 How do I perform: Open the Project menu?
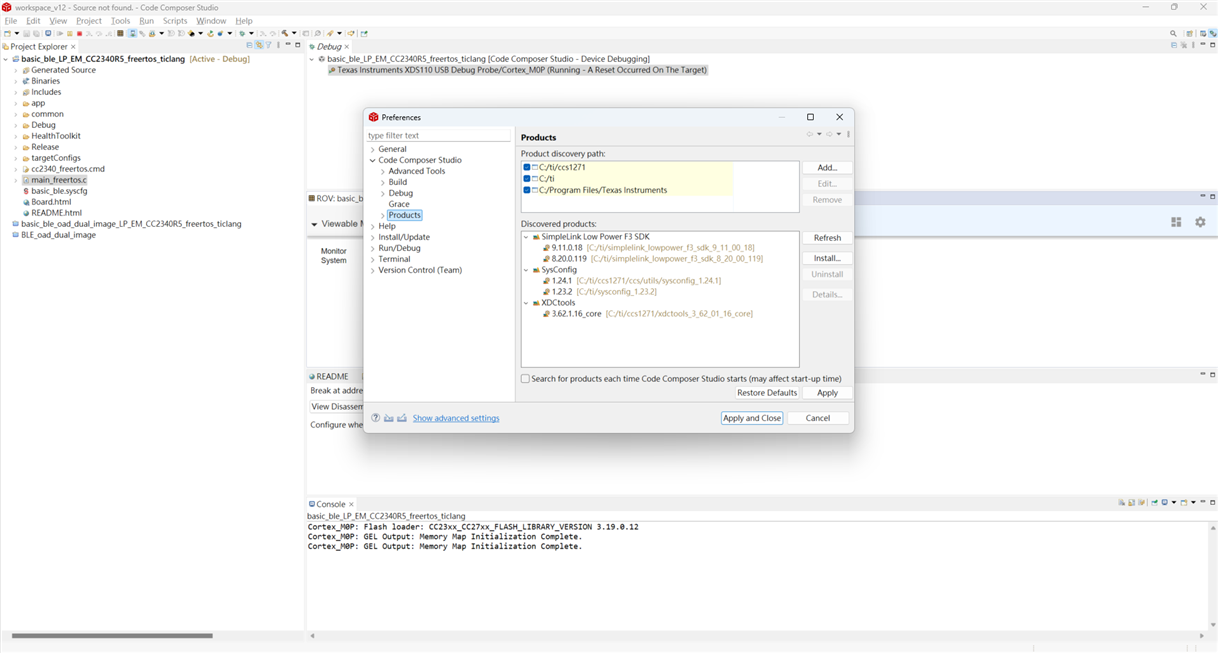click(89, 20)
